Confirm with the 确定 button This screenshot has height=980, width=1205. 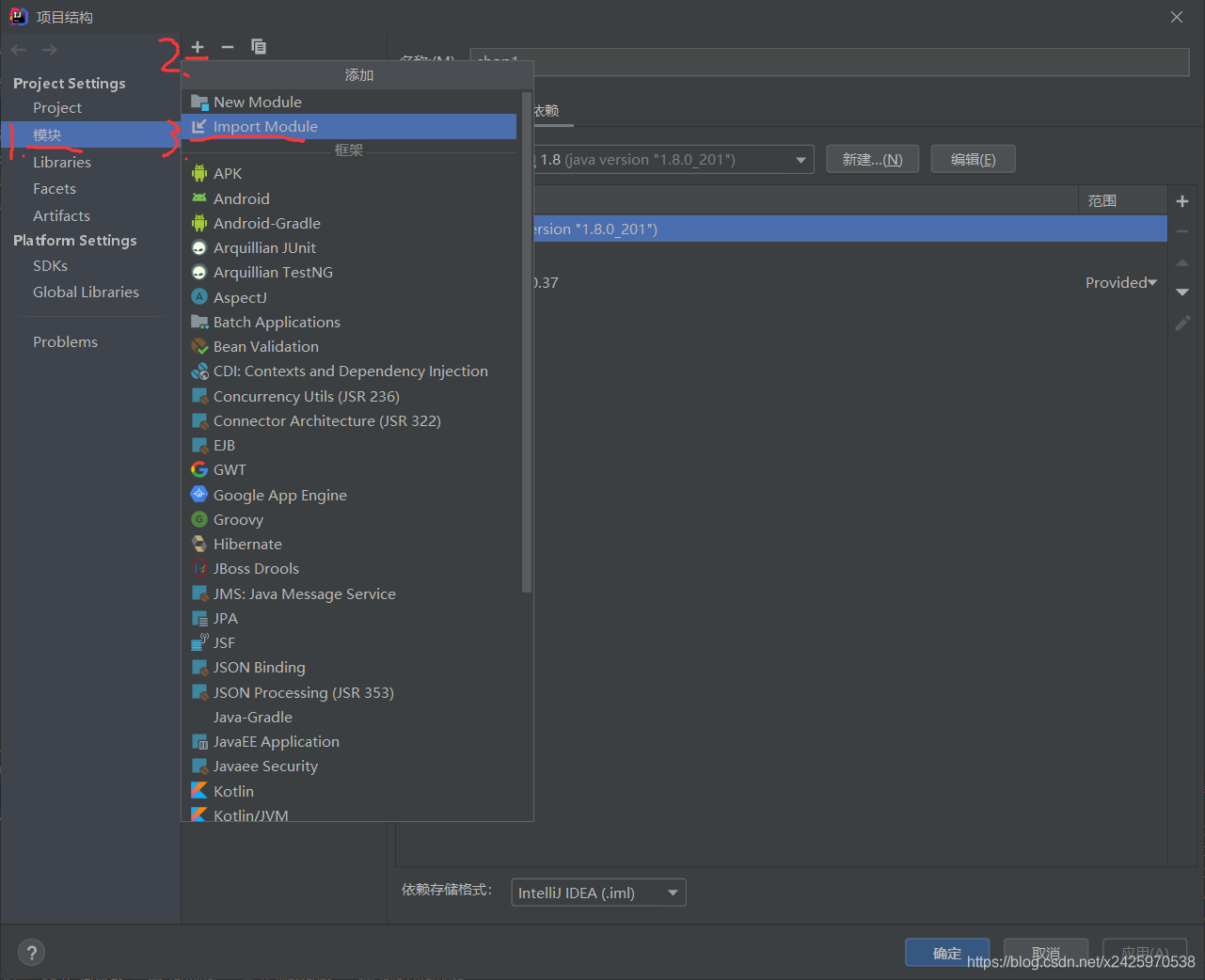pos(947,953)
